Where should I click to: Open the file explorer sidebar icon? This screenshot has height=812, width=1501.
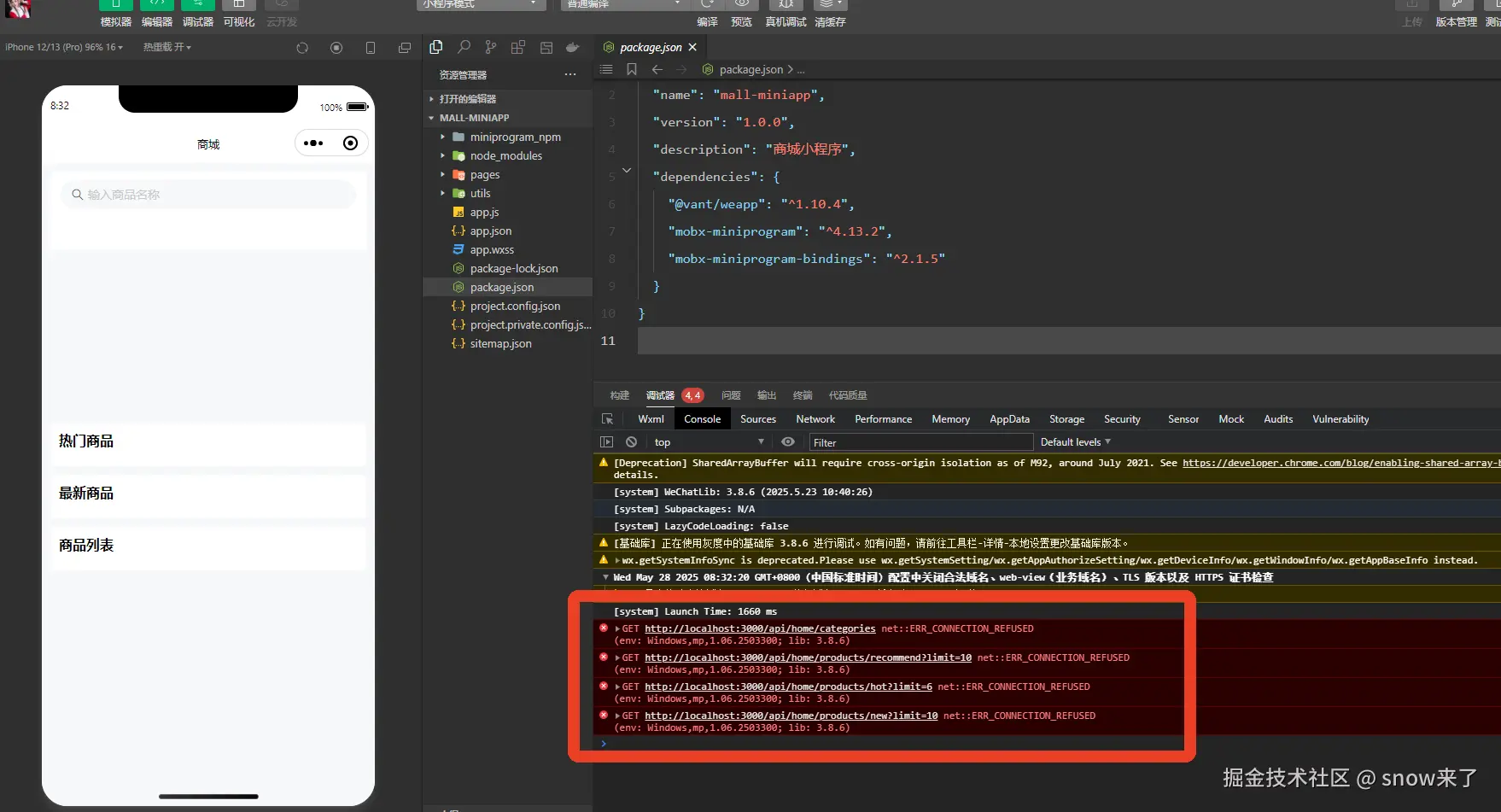click(x=436, y=47)
